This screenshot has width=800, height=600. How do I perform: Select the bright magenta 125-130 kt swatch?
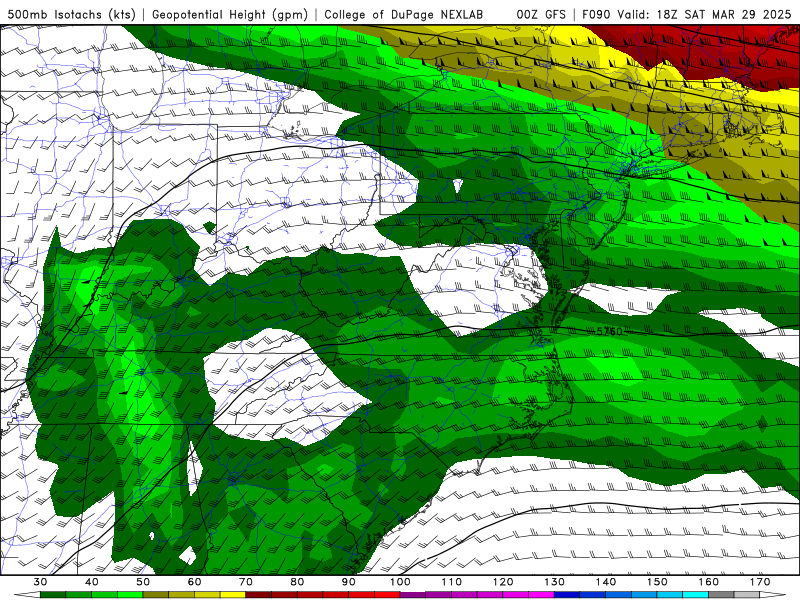pyautogui.click(x=541, y=595)
